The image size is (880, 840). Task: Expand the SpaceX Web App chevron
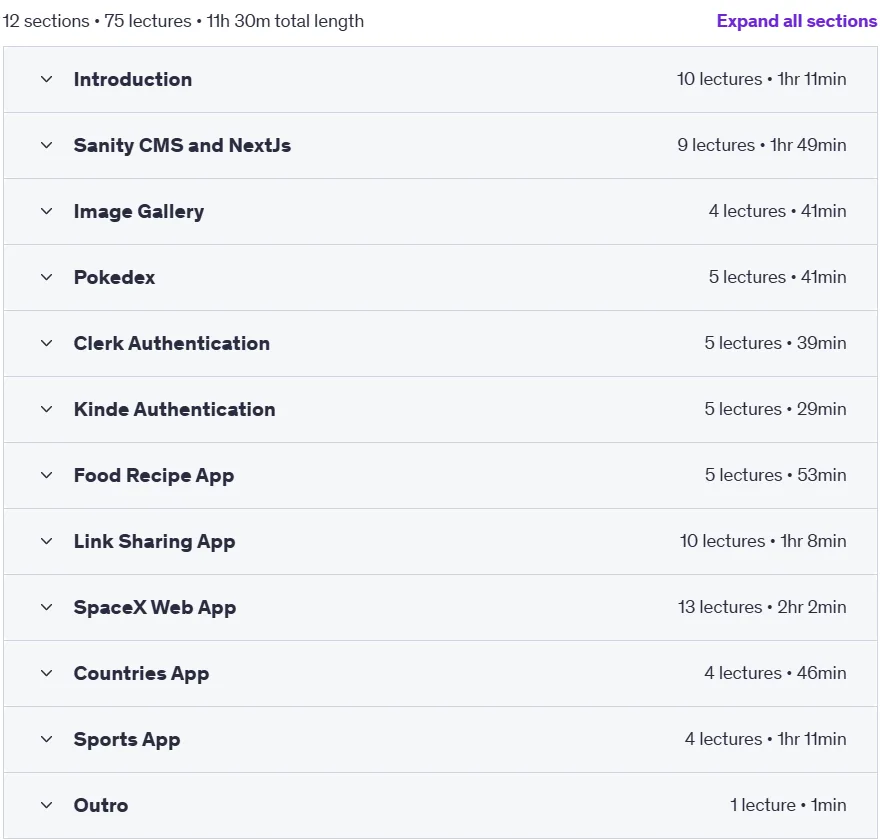(47, 607)
